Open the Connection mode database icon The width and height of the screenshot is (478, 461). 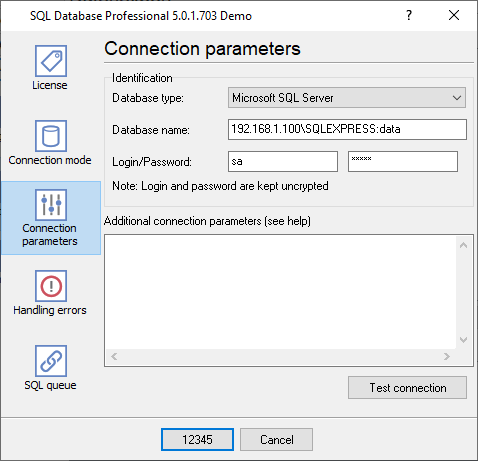click(51, 136)
